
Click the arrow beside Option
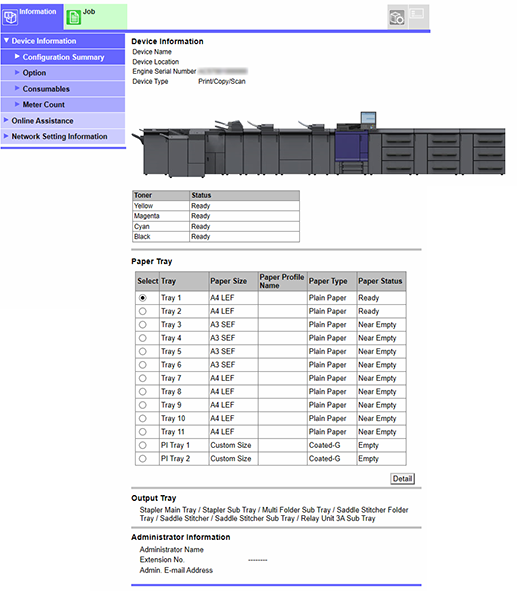point(17,72)
